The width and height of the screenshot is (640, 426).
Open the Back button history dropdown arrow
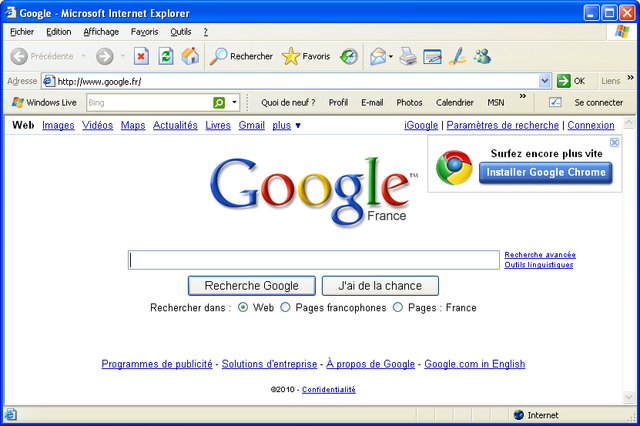point(83,56)
